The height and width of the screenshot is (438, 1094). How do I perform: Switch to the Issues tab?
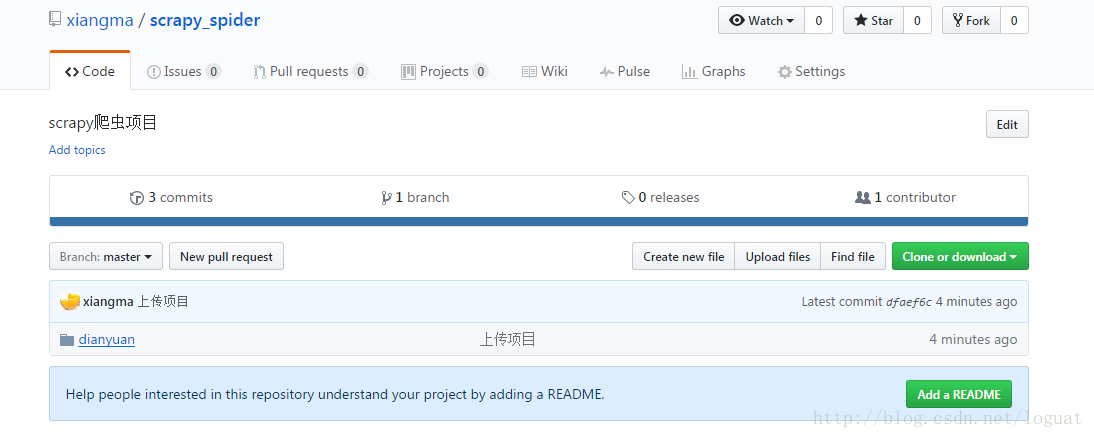(x=184, y=71)
